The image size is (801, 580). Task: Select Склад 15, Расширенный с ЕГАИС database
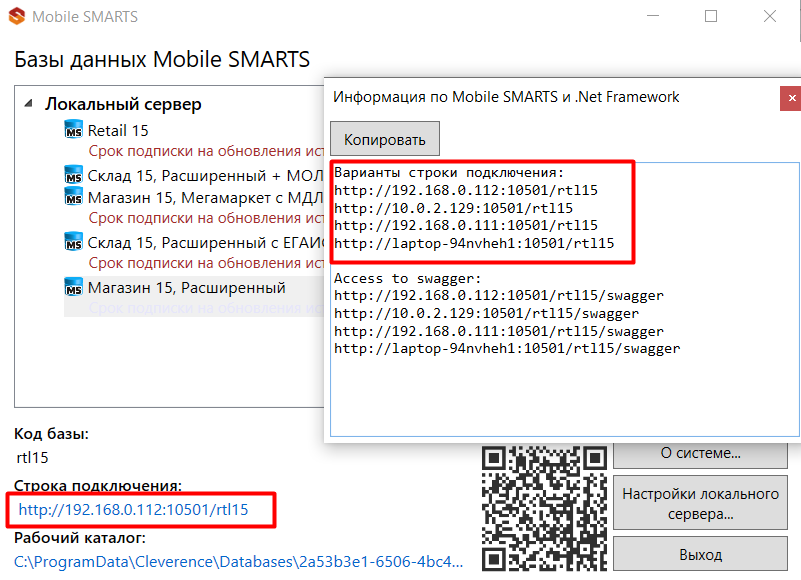coord(205,243)
